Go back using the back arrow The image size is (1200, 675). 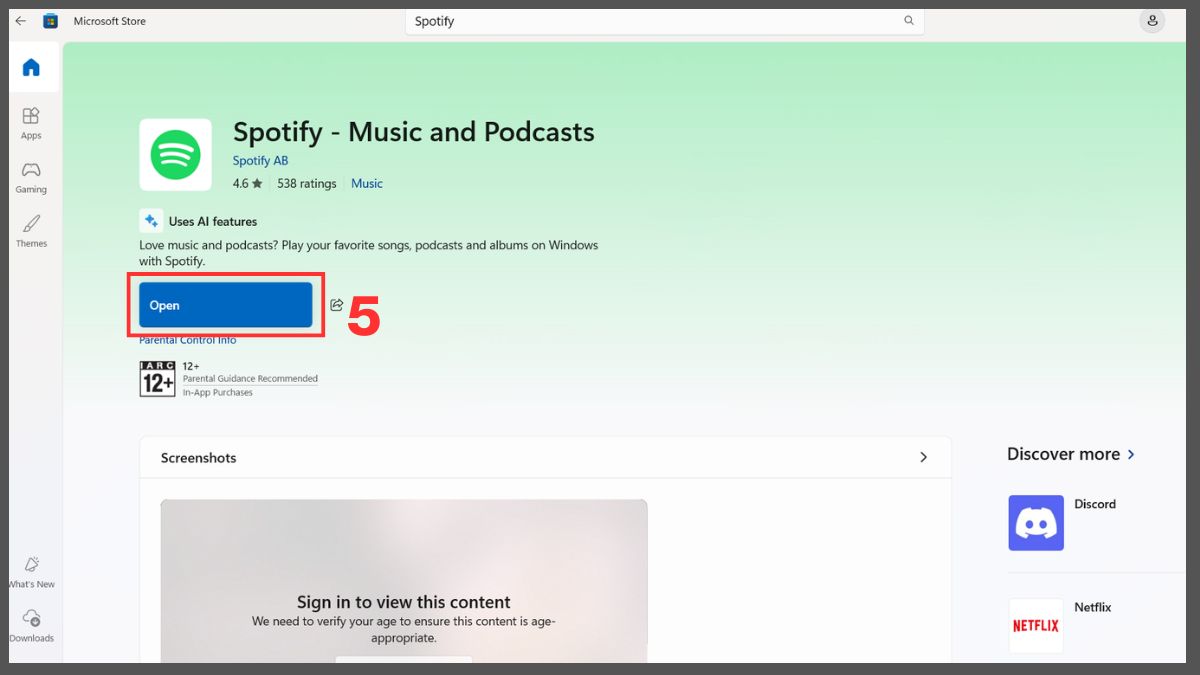[x=20, y=21]
